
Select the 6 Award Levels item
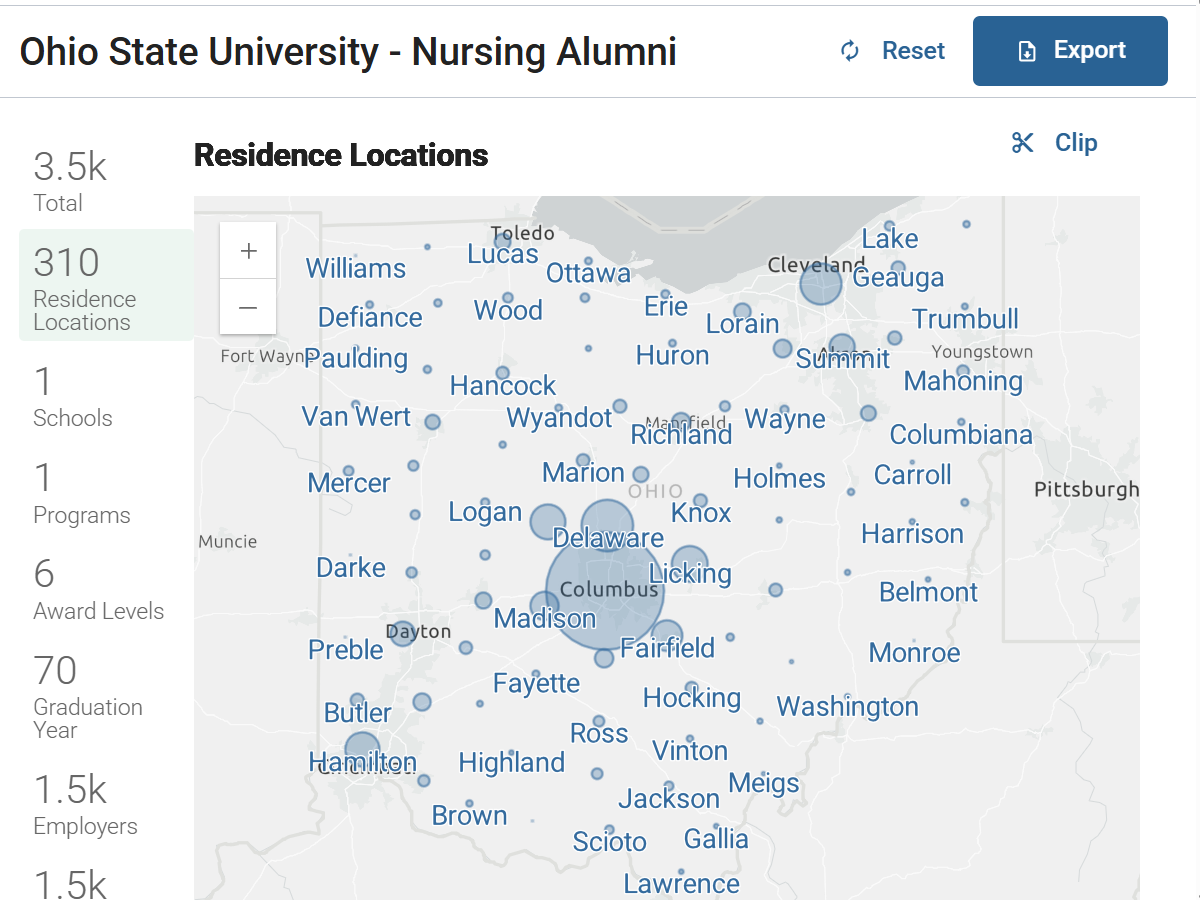pyautogui.click(x=99, y=590)
